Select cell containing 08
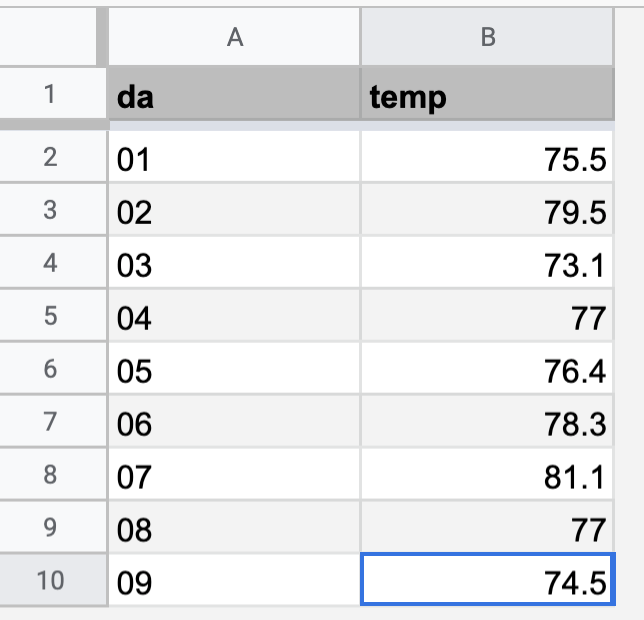 [234, 530]
